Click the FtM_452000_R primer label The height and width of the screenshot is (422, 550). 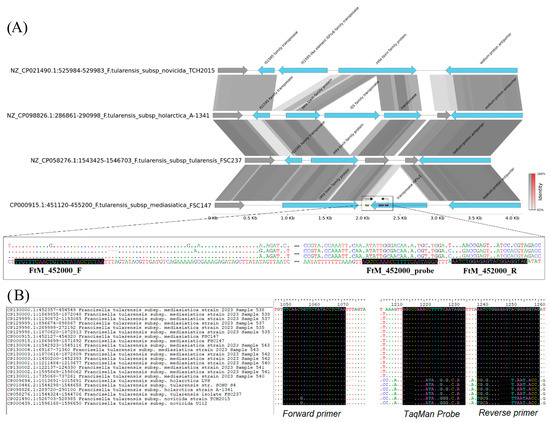point(490,271)
